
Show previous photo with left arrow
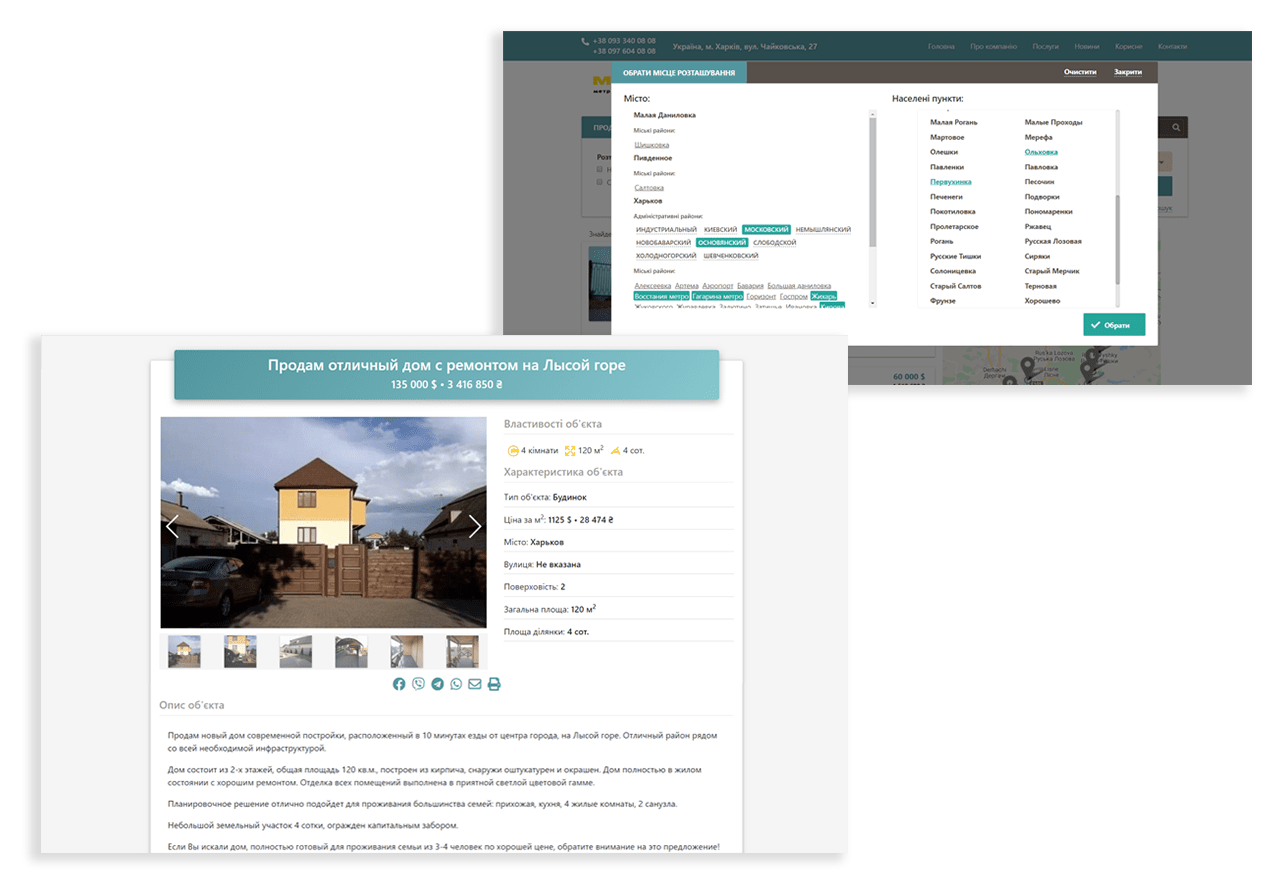(172, 526)
